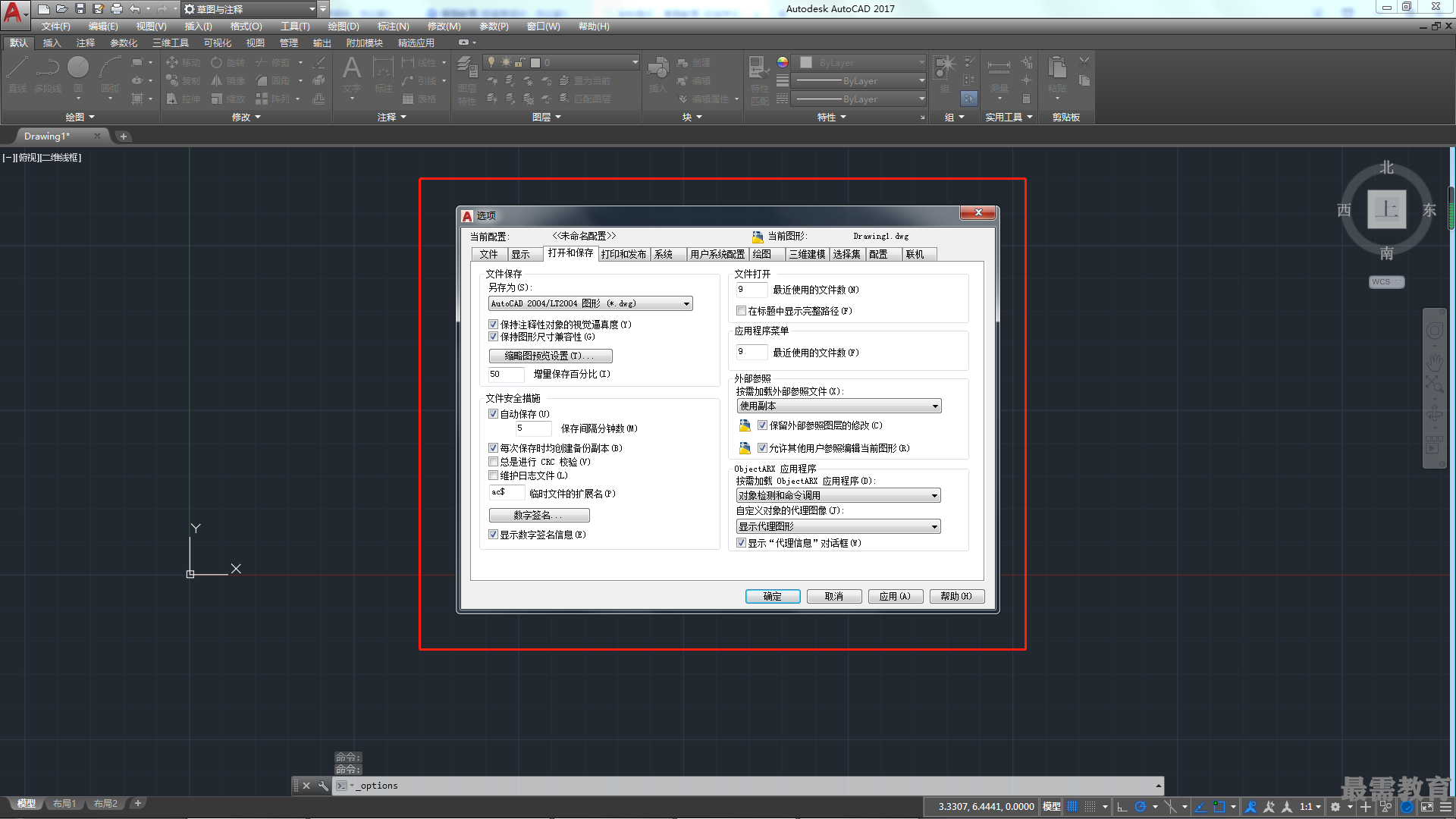Click the 缩略图预览设置 button
This screenshot has width=1456, height=819.
(x=551, y=356)
